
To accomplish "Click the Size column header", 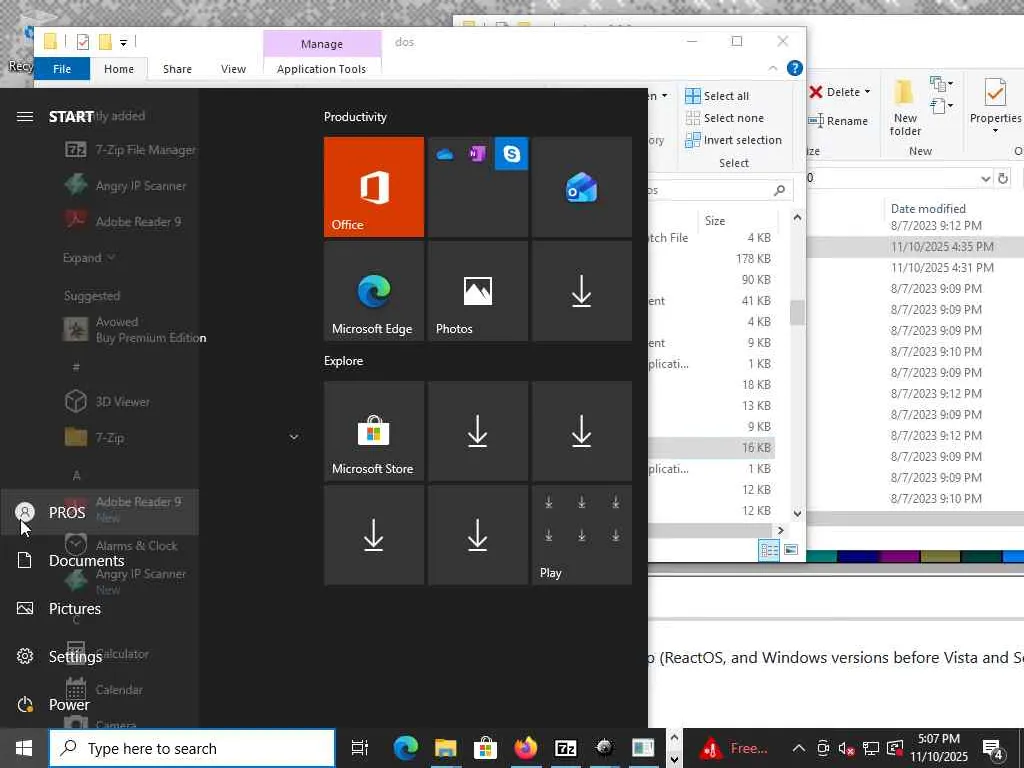I will click(737, 221).
